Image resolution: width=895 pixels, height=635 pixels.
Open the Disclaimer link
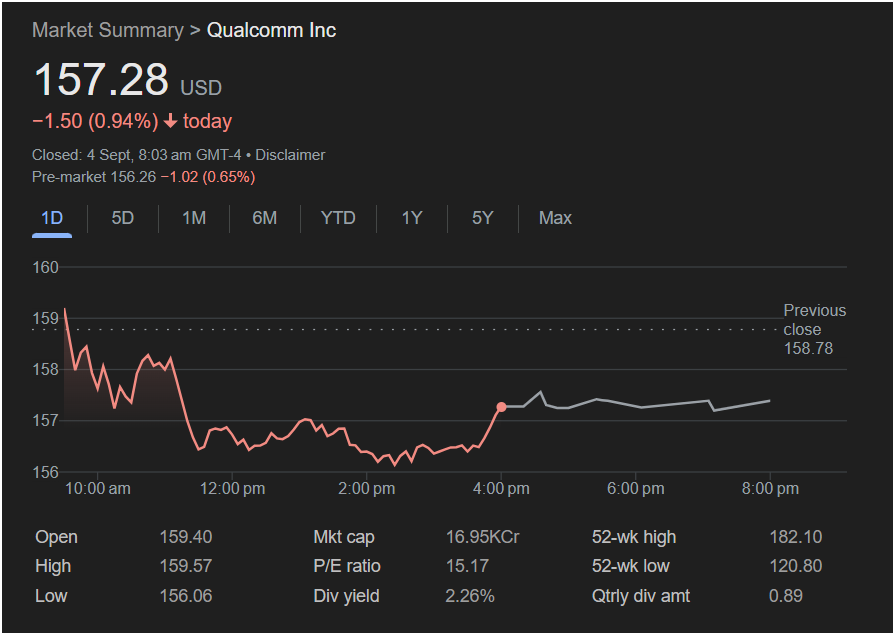coord(290,155)
